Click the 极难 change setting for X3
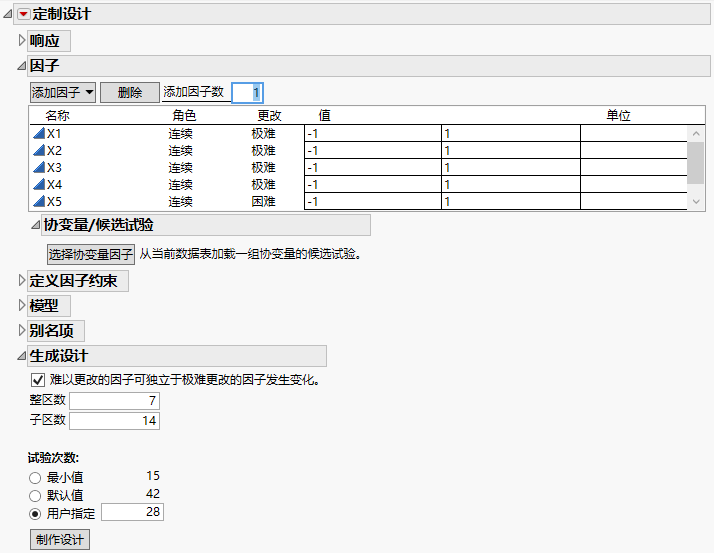The width and height of the screenshot is (714, 553). tap(263, 167)
